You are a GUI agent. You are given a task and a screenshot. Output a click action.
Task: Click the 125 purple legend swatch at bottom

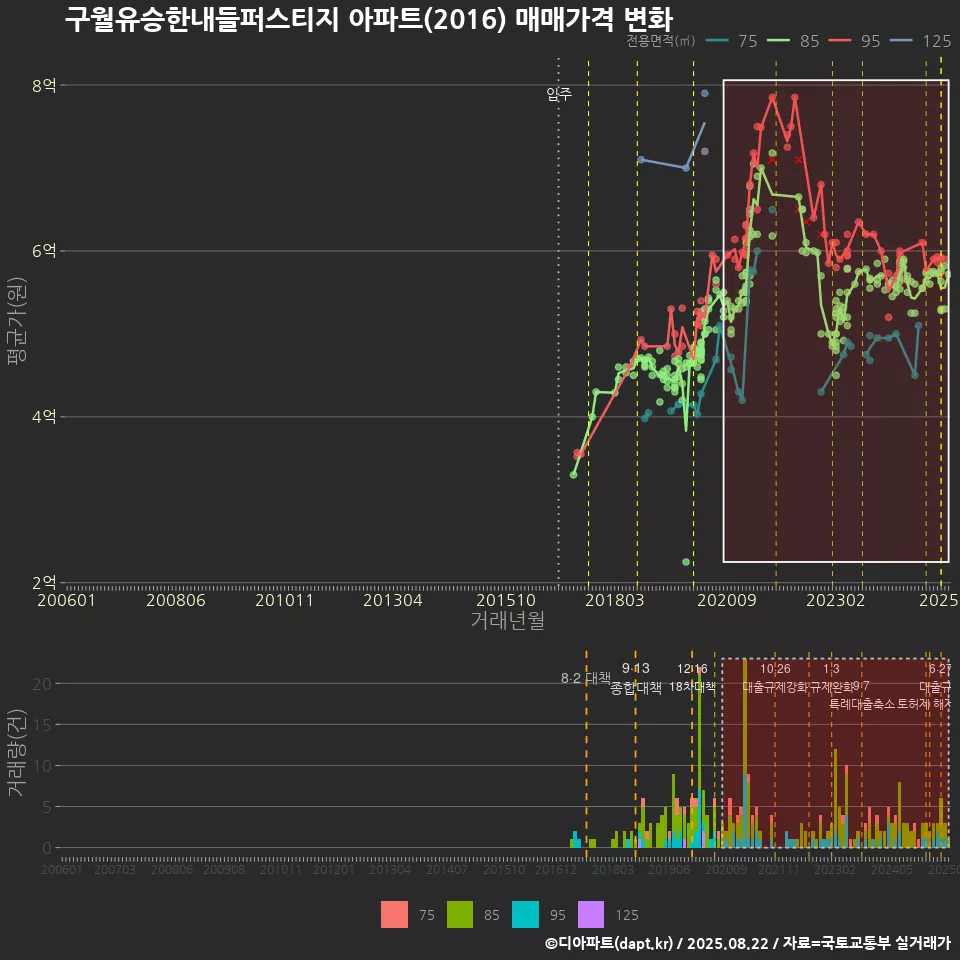[591, 914]
